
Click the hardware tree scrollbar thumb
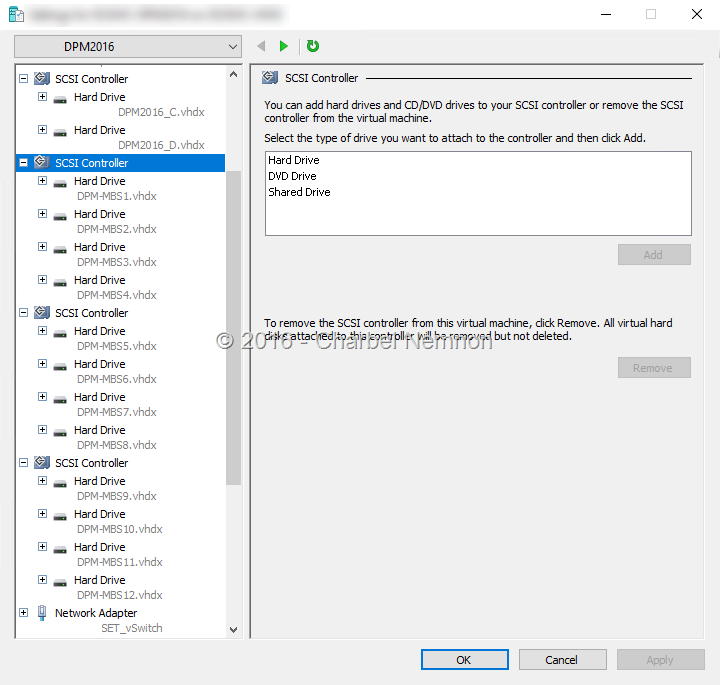[233, 327]
